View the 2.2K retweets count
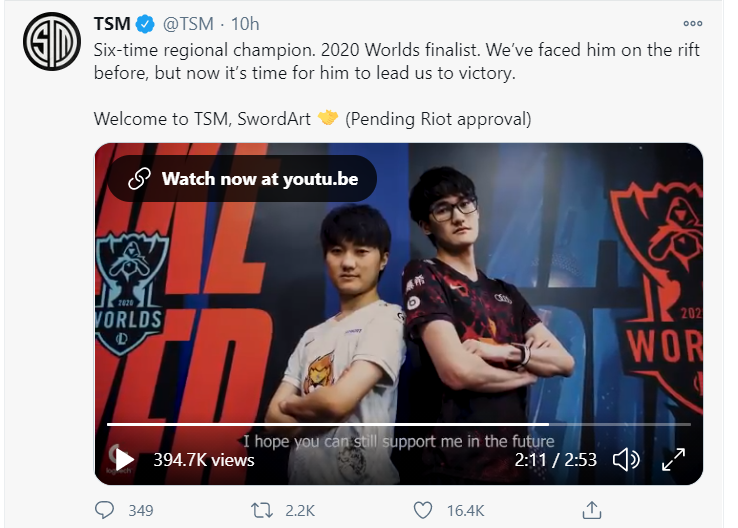 pos(300,511)
